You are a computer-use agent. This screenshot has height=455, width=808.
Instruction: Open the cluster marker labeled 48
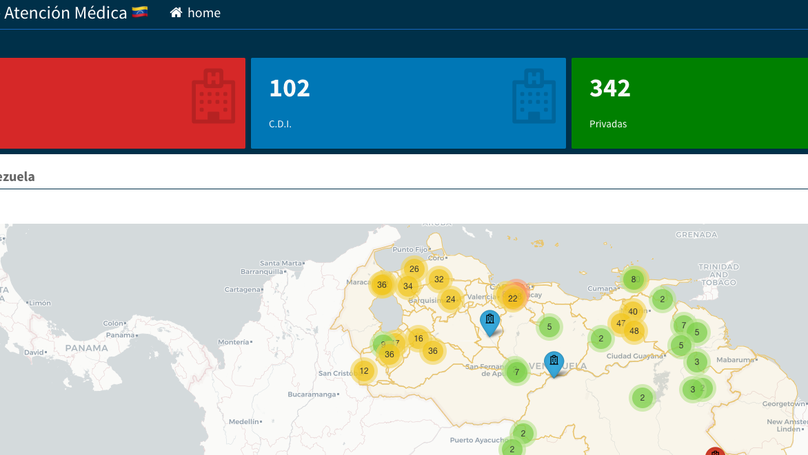634,331
